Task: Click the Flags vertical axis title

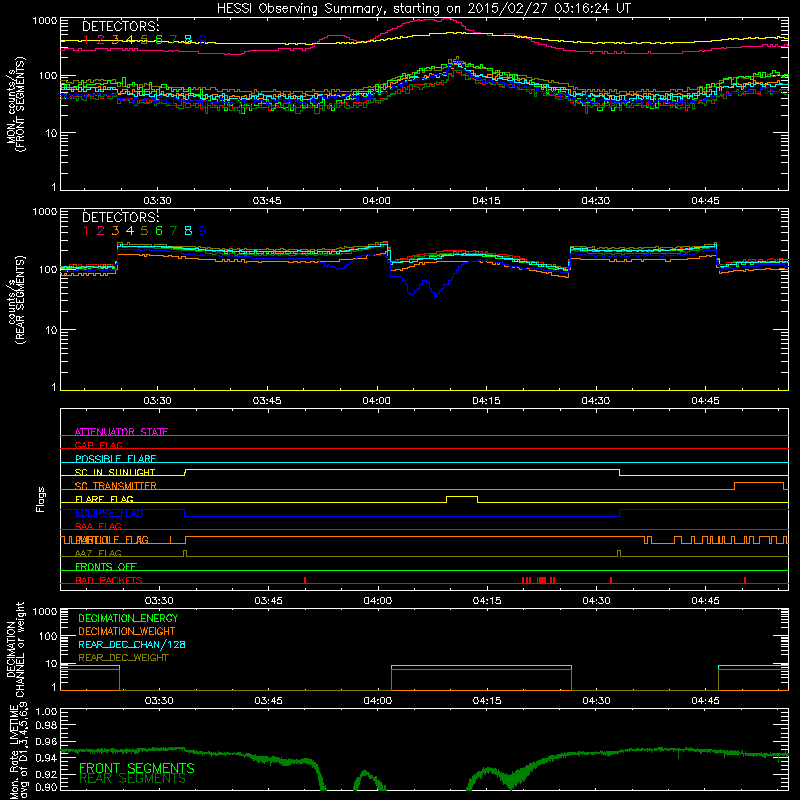Action: pyautogui.click(x=41, y=499)
